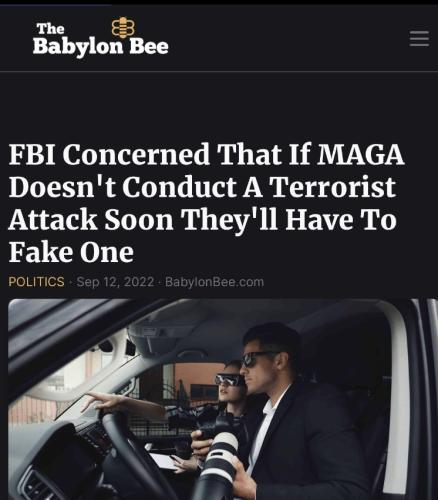The image size is (438, 500).
Task: Select the Sep 12, 2022 date text
Action: click(115, 282)
